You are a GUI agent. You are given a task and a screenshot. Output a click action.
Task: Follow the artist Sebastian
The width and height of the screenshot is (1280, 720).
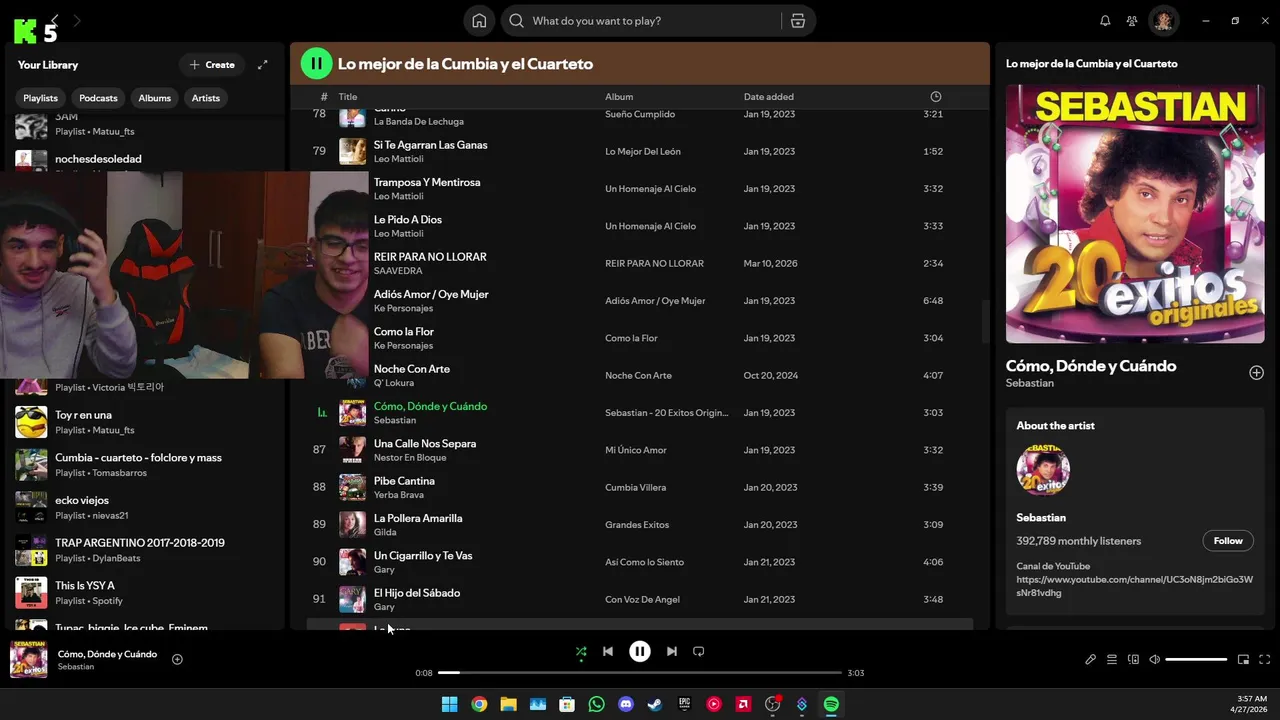[x=1228, y=541]
